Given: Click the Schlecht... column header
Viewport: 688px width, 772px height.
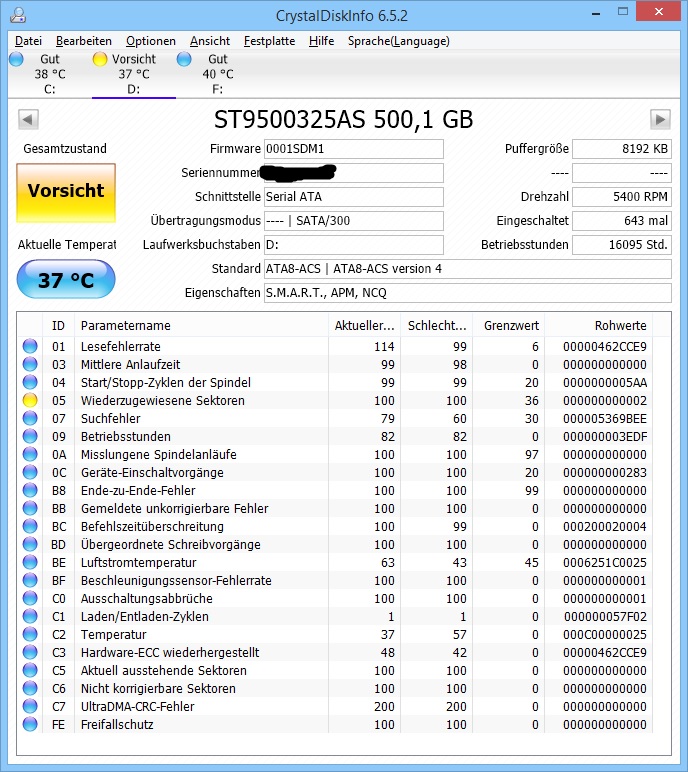Looking at the screenshot, I should pos(437,325).
